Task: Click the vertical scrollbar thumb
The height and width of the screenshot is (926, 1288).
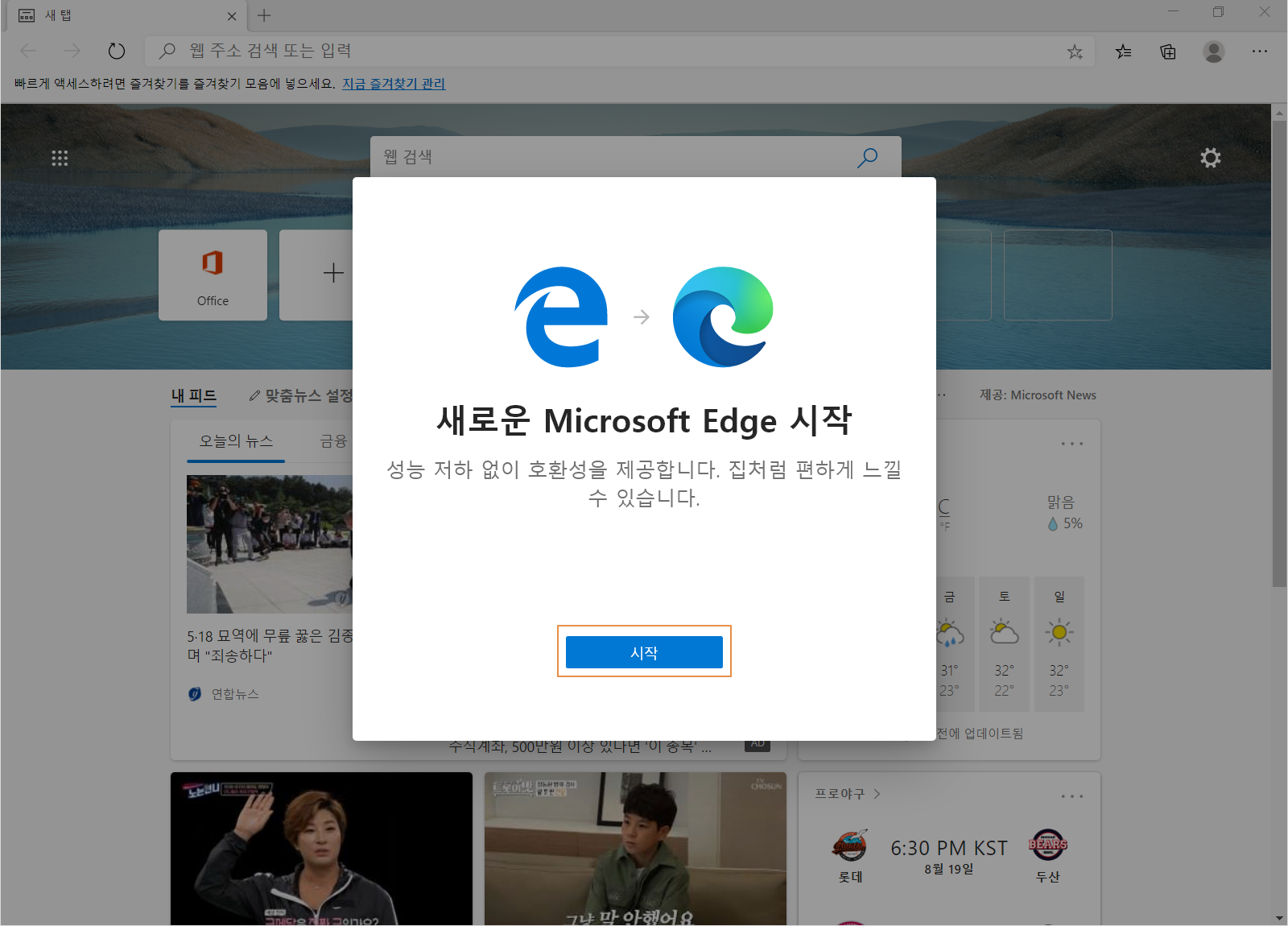Action: 1279,354
